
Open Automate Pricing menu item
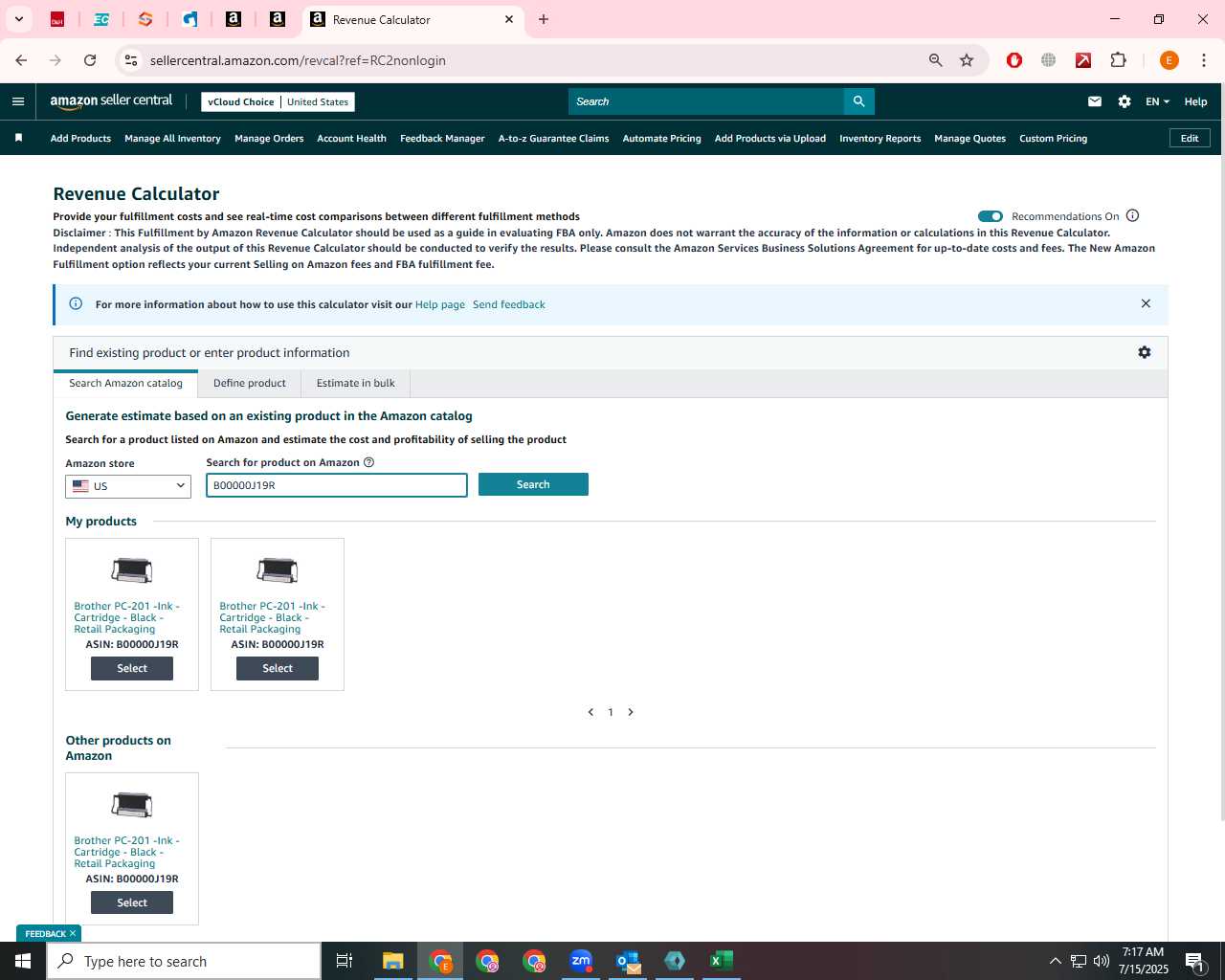[661, 138]
